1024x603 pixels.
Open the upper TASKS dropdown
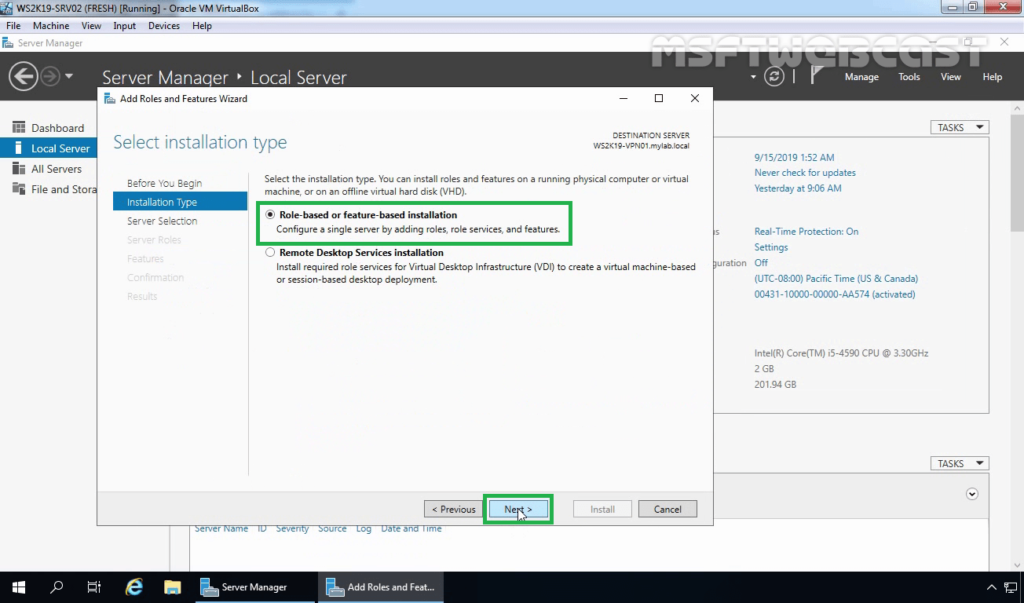[x=959, y=127]
